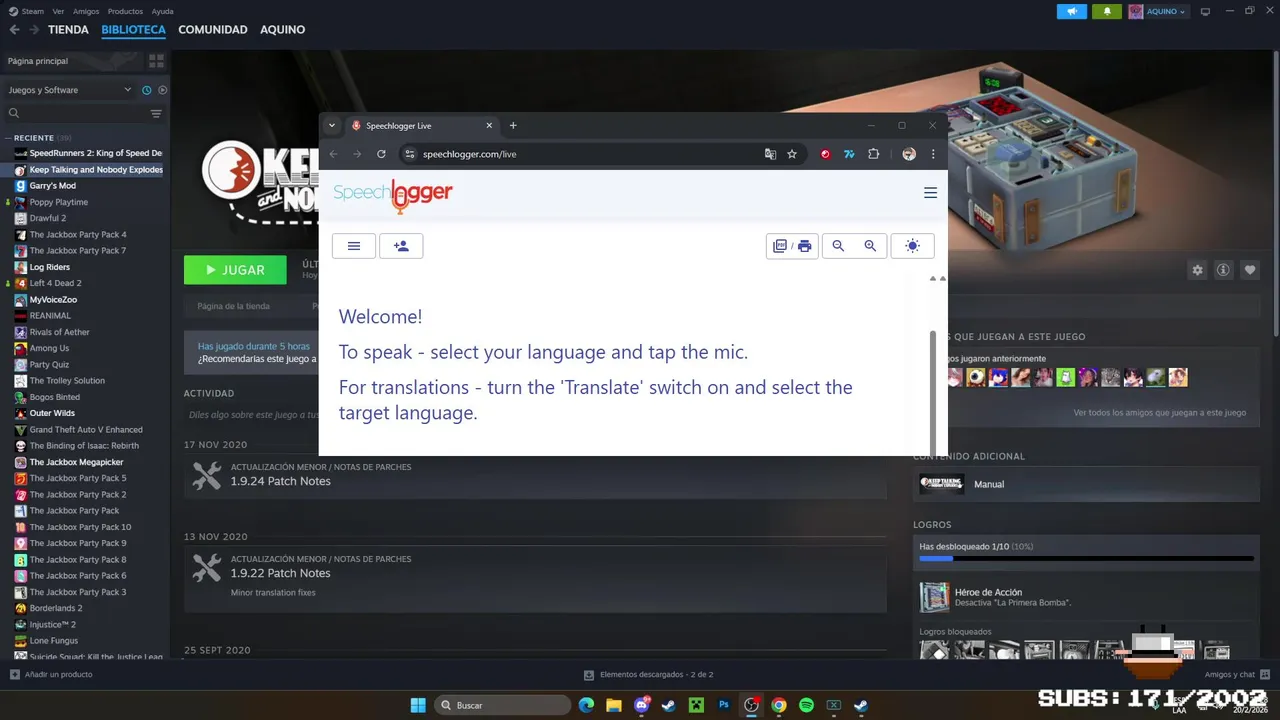Select the Speechlogger Live browser tab

(422, 126)
